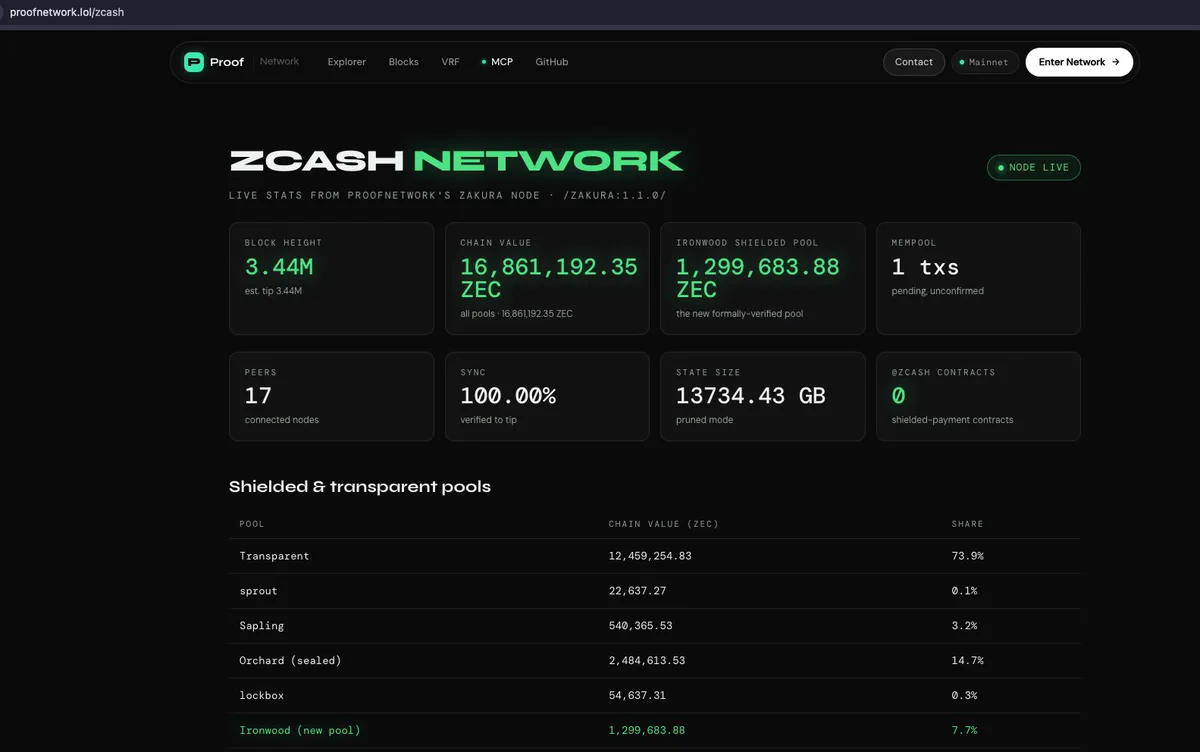Select the Transparent pool row name

(x=274, y=556)
